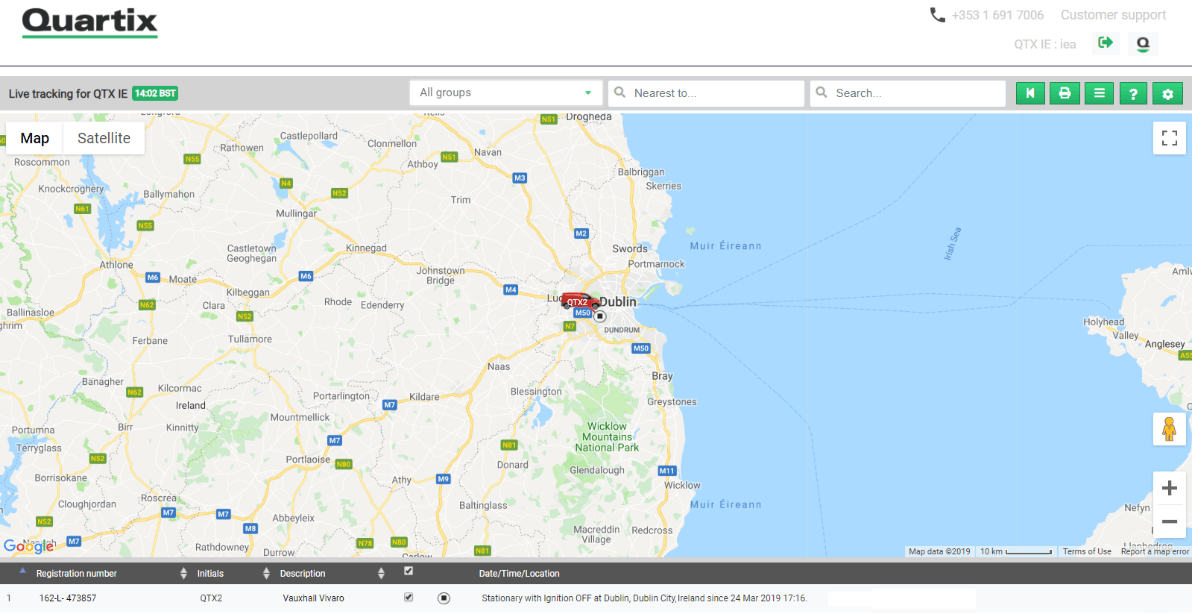Open the All groups dropdown
The image size is (1192, 614).
[506, 93]
